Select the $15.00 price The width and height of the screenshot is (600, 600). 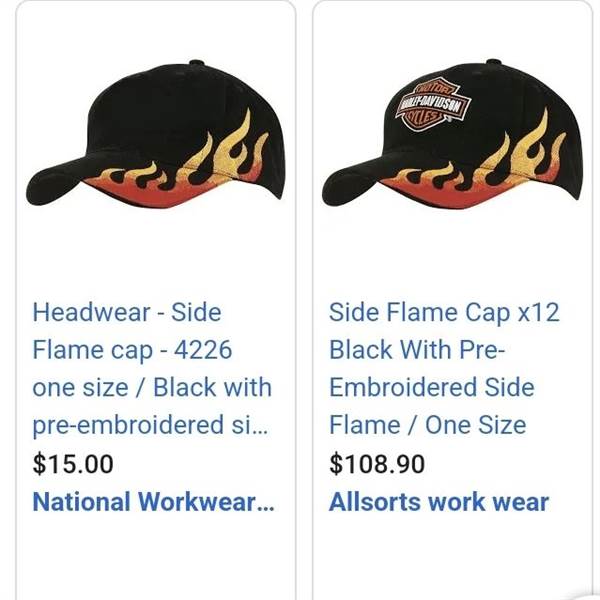coord(73,464)
